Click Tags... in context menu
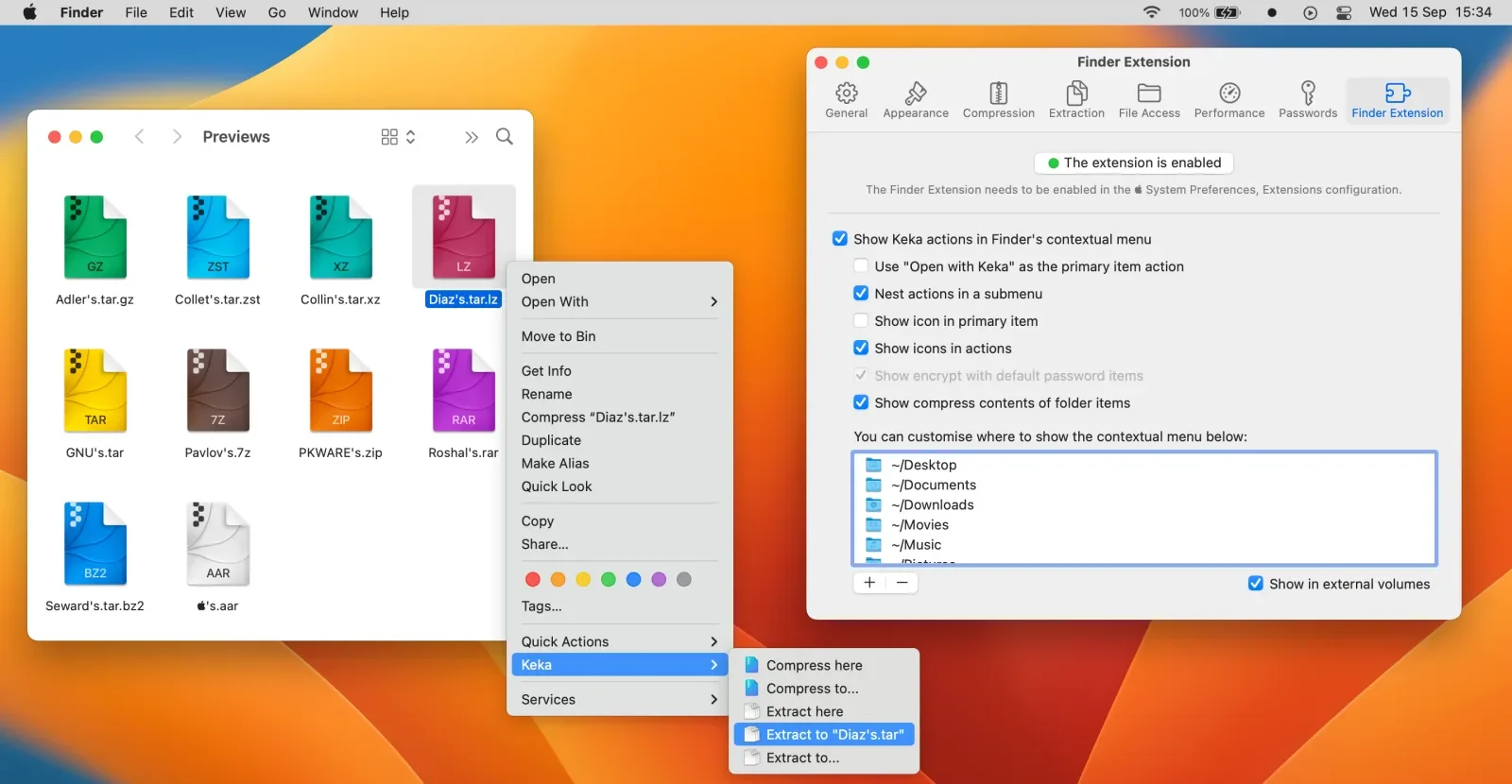1512x784 pixels. coord(620,606)
